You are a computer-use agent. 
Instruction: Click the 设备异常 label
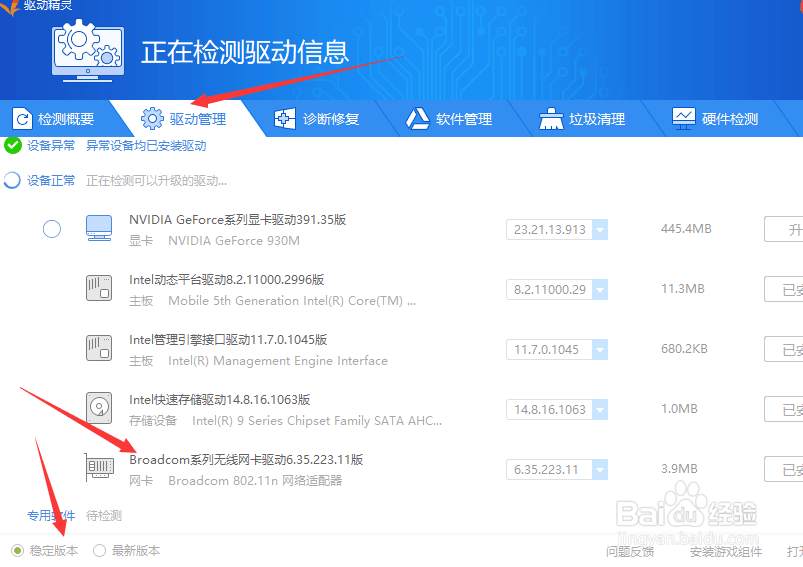pos(51,145)
